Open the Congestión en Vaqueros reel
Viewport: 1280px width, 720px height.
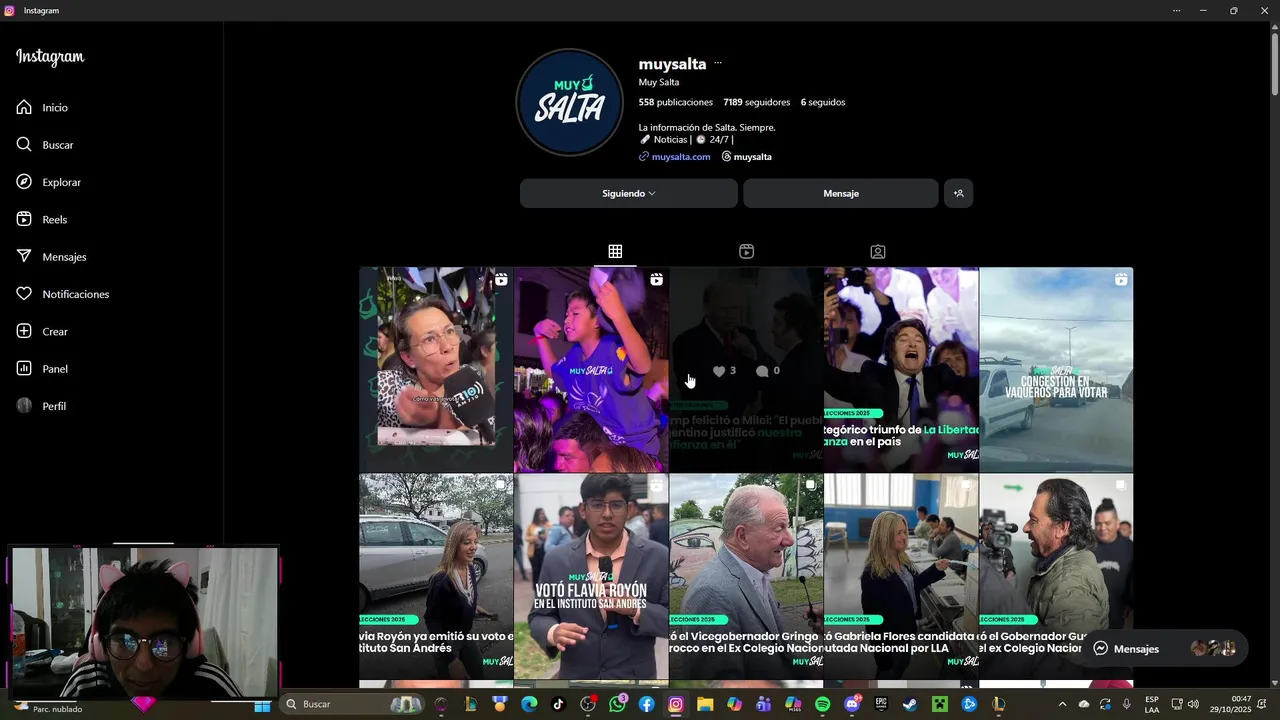(x=1056, y=369)
